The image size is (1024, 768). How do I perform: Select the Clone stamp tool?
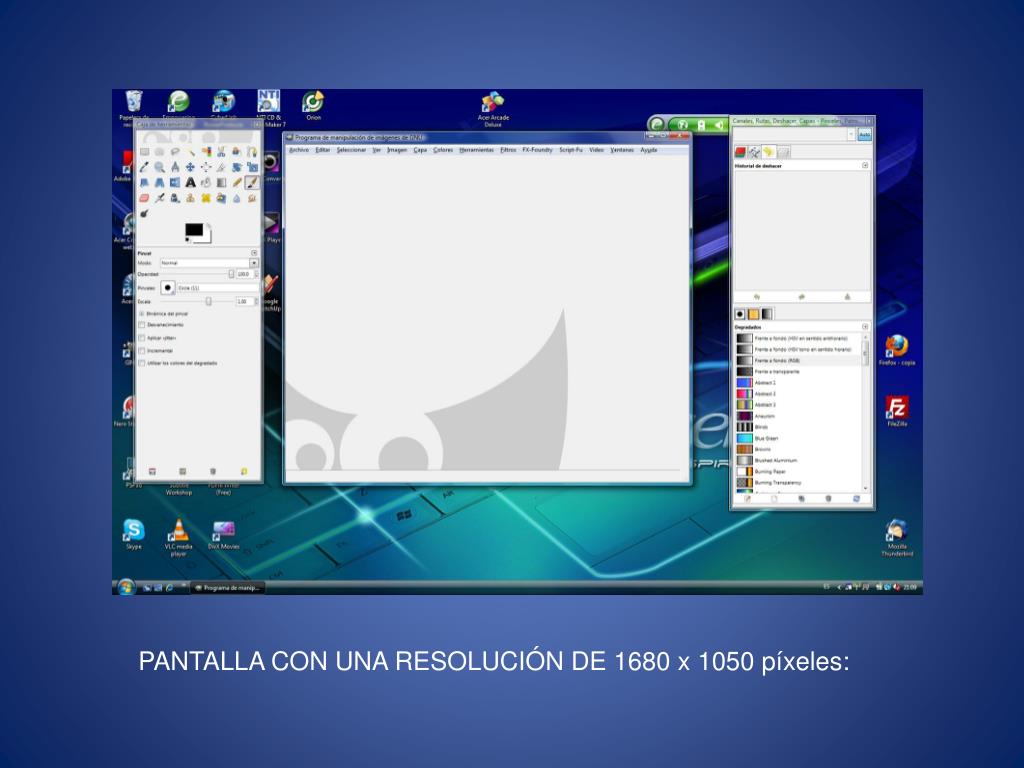click(x=191, y=198)
